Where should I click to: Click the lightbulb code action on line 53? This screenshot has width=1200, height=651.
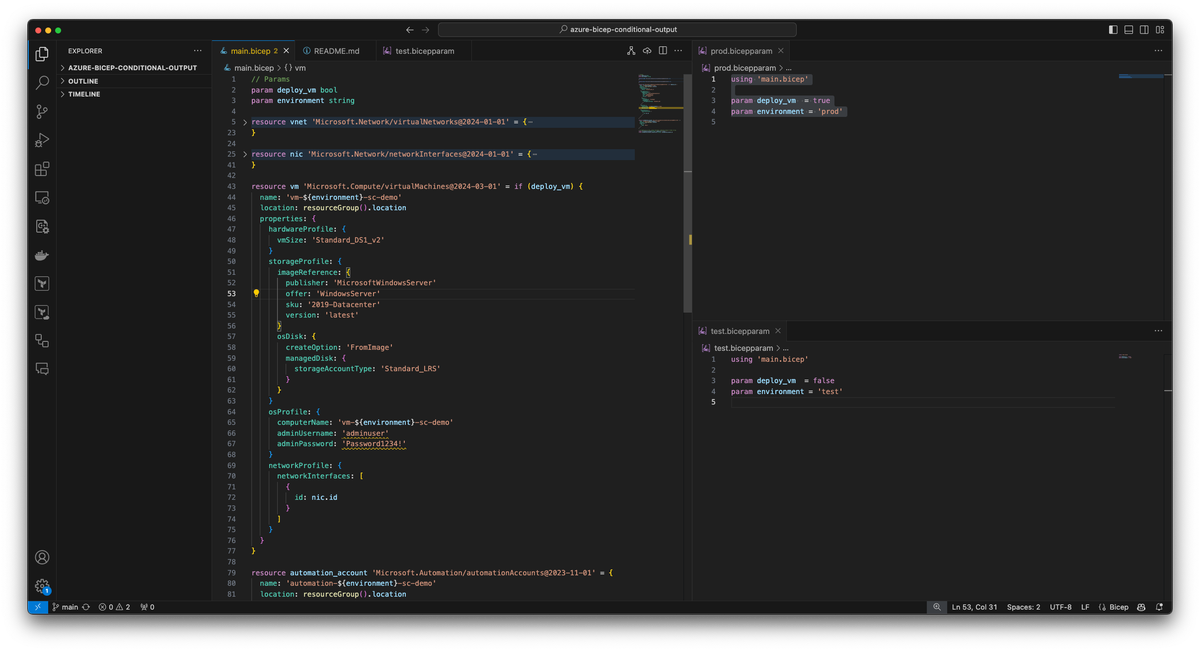tap(256, 294)
